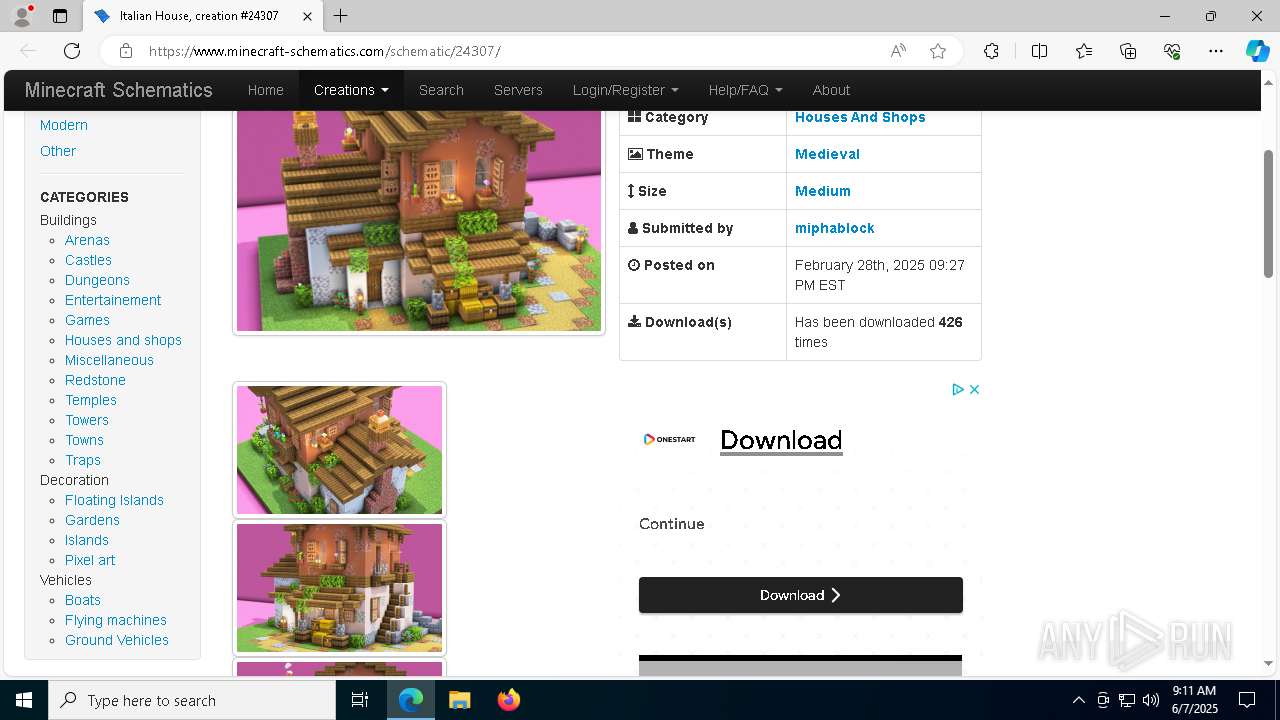Open Entertainment category

pos(113,300)
